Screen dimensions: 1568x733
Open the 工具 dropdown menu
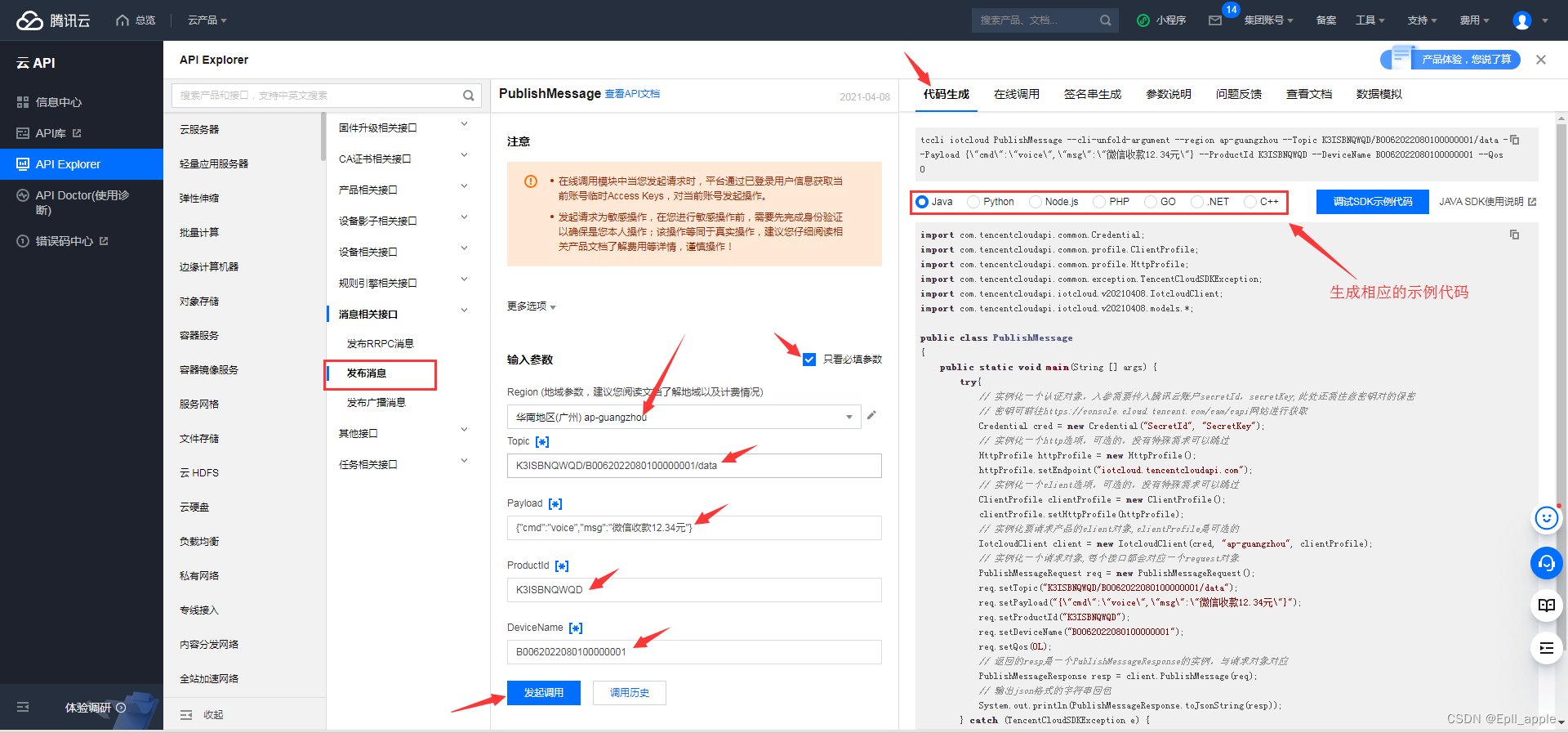coord(1370,20)
